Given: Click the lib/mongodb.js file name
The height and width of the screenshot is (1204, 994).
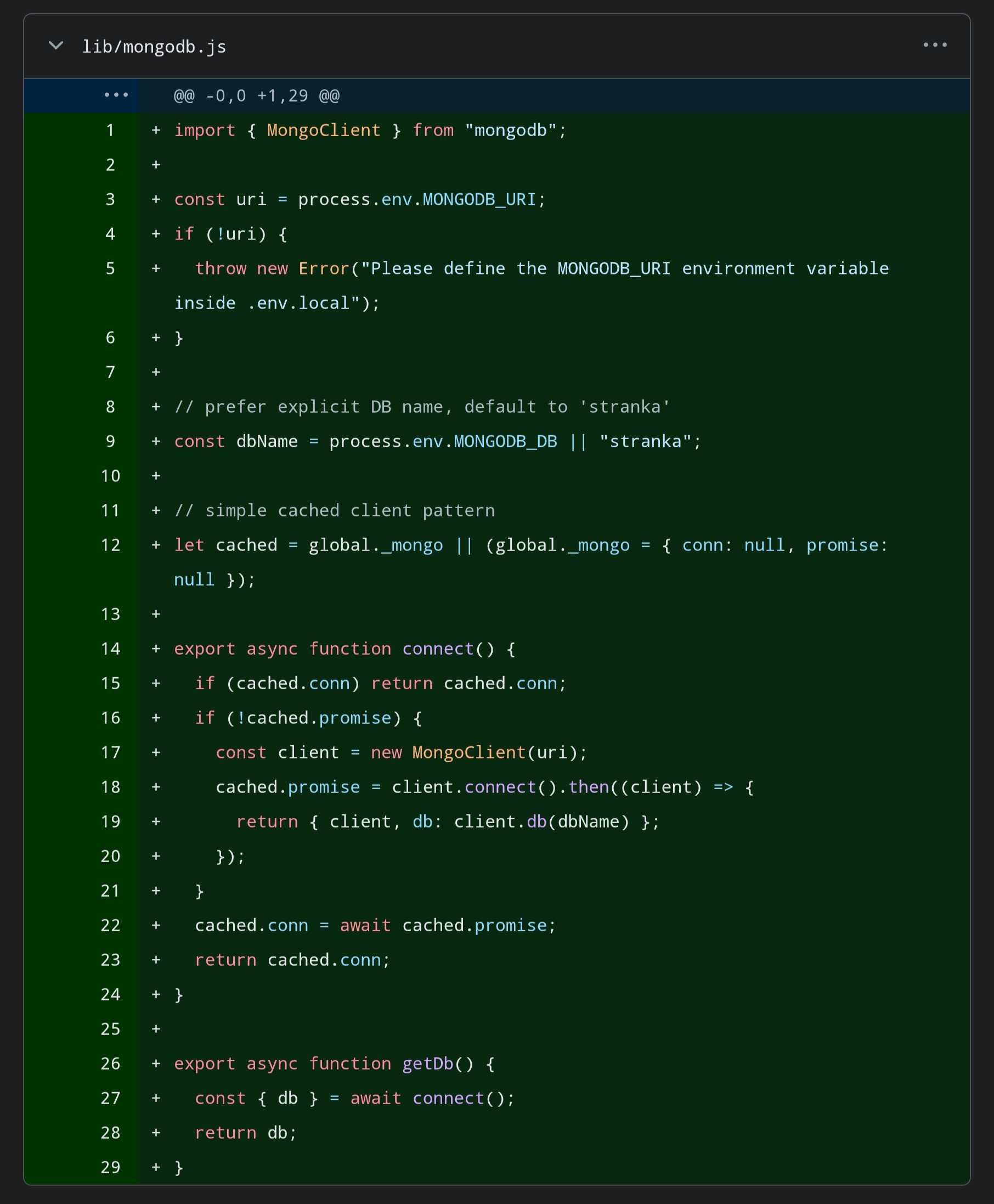Looking at the screenshot, I should pos(154,47).
